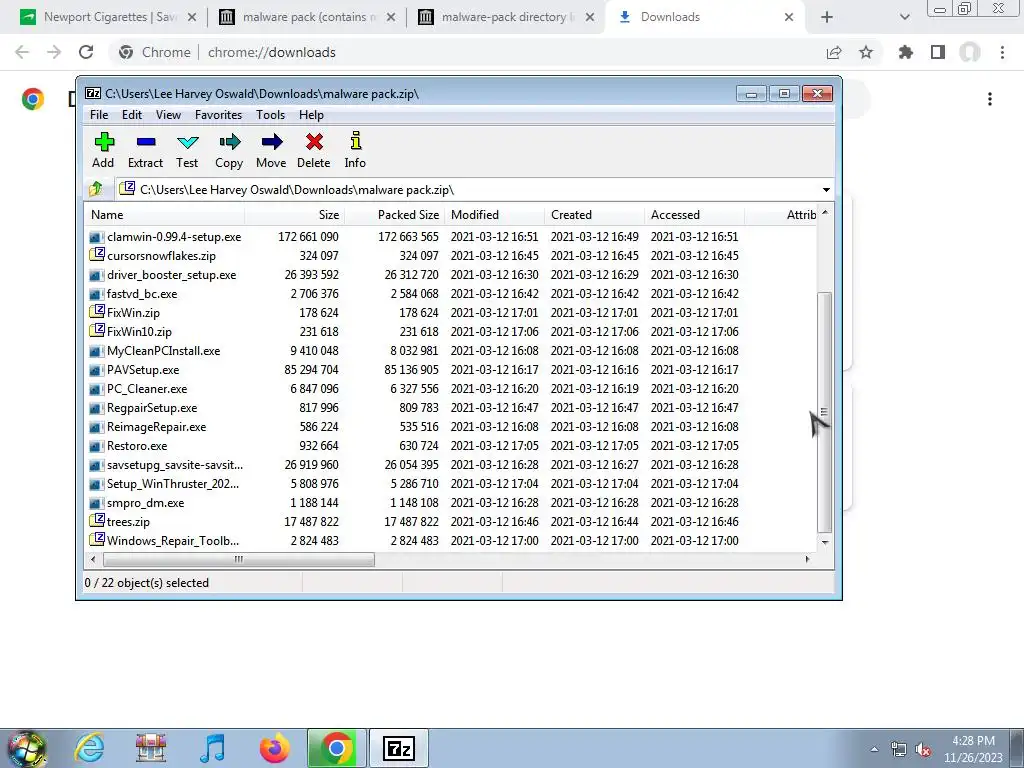Viewport: 1024px width, 768px height.
Task: Reload the Chrome downloads page
Action: [x=86, y=52]
